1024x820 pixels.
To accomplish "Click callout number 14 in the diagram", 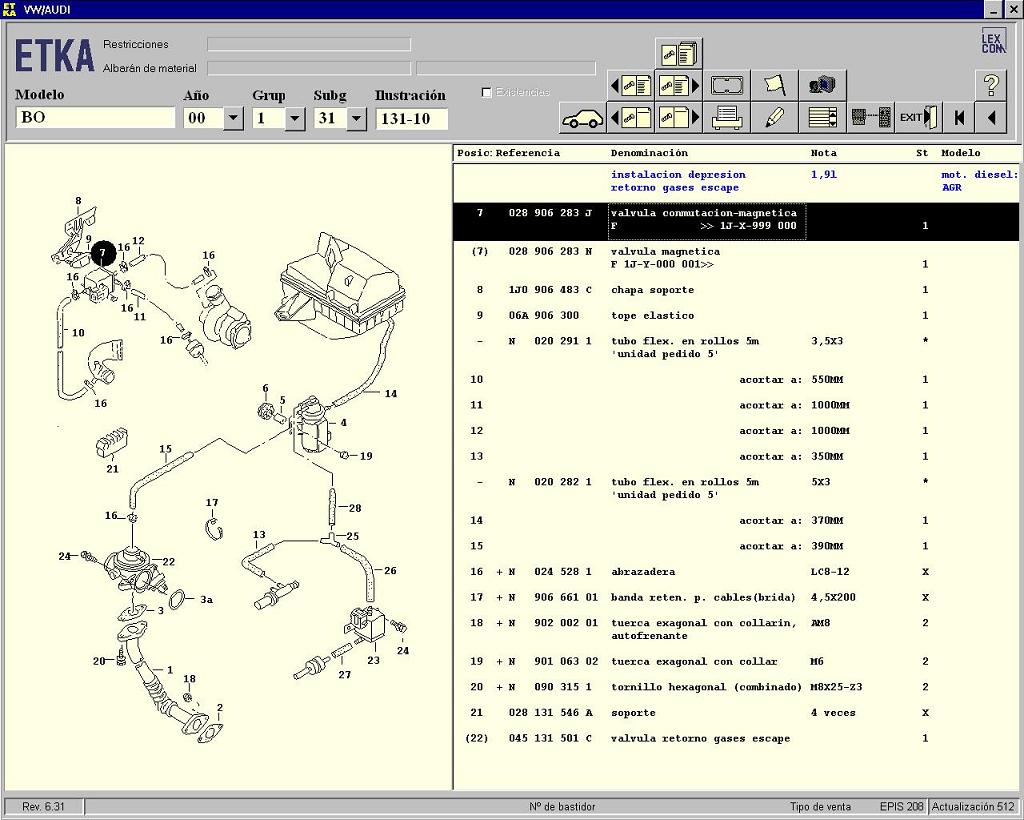I will tap(391, 394).
